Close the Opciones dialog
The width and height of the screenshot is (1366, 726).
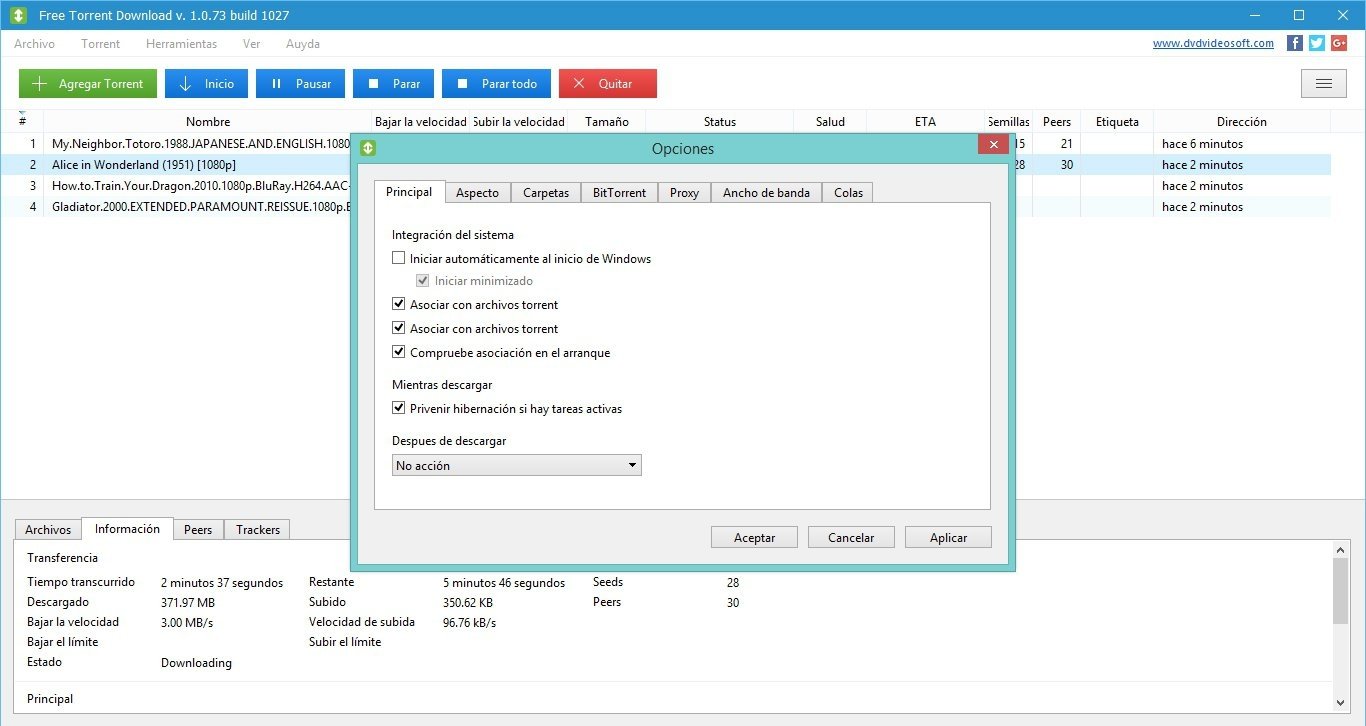(x=993, y=145)
